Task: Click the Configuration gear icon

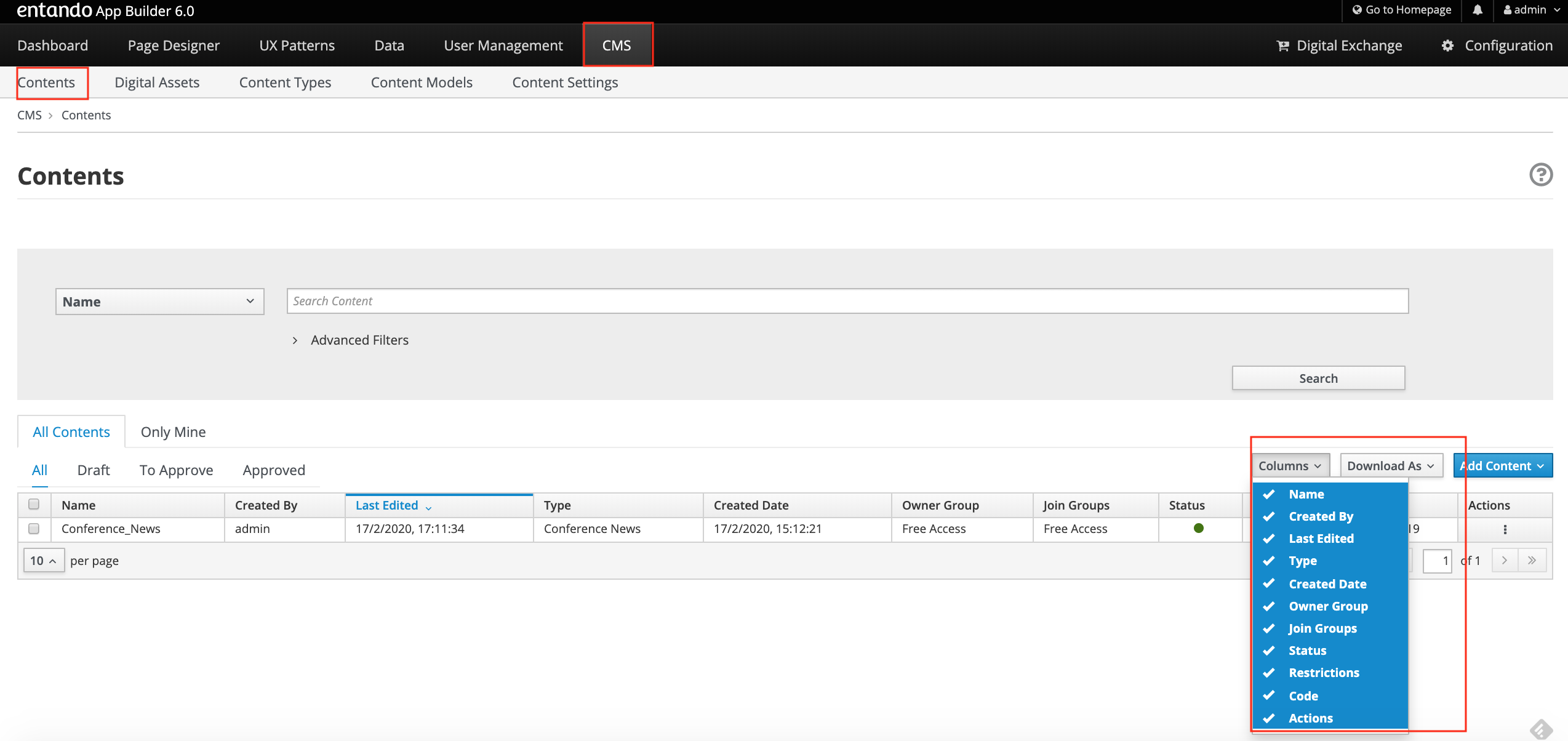Action: [x=1447, y=46]
